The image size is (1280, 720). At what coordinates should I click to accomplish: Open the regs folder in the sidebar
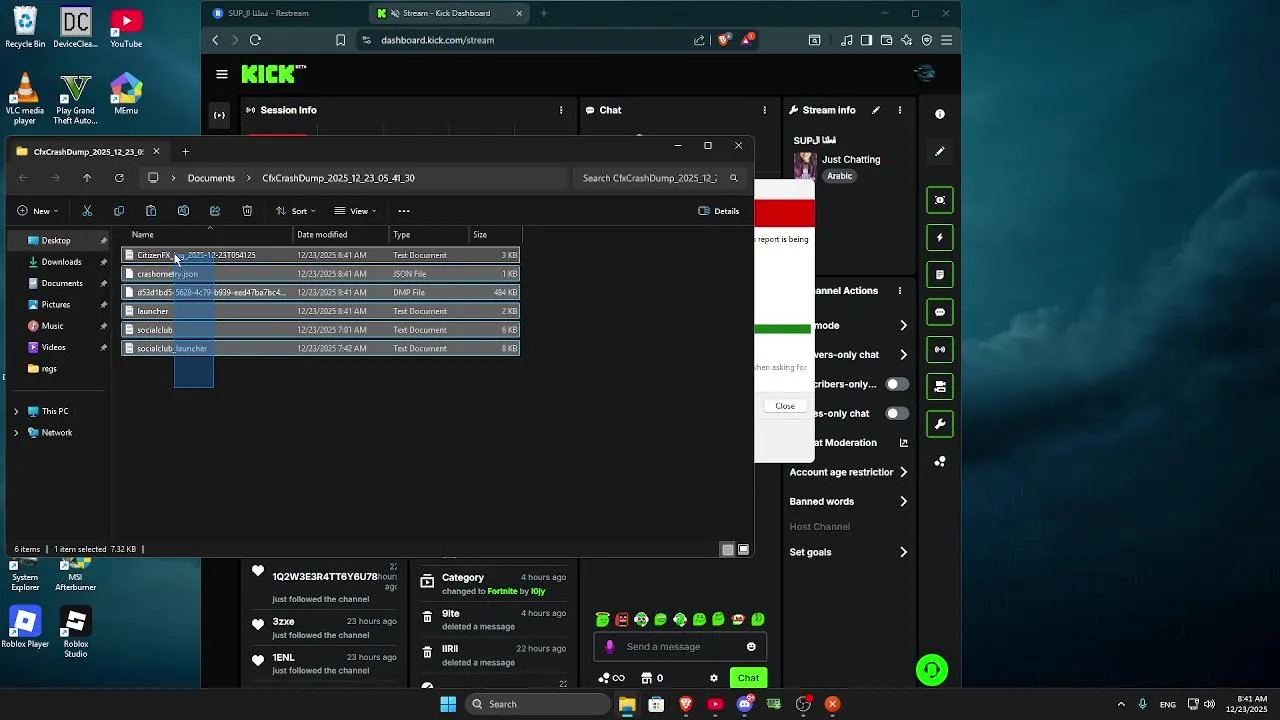pos(49,369)
